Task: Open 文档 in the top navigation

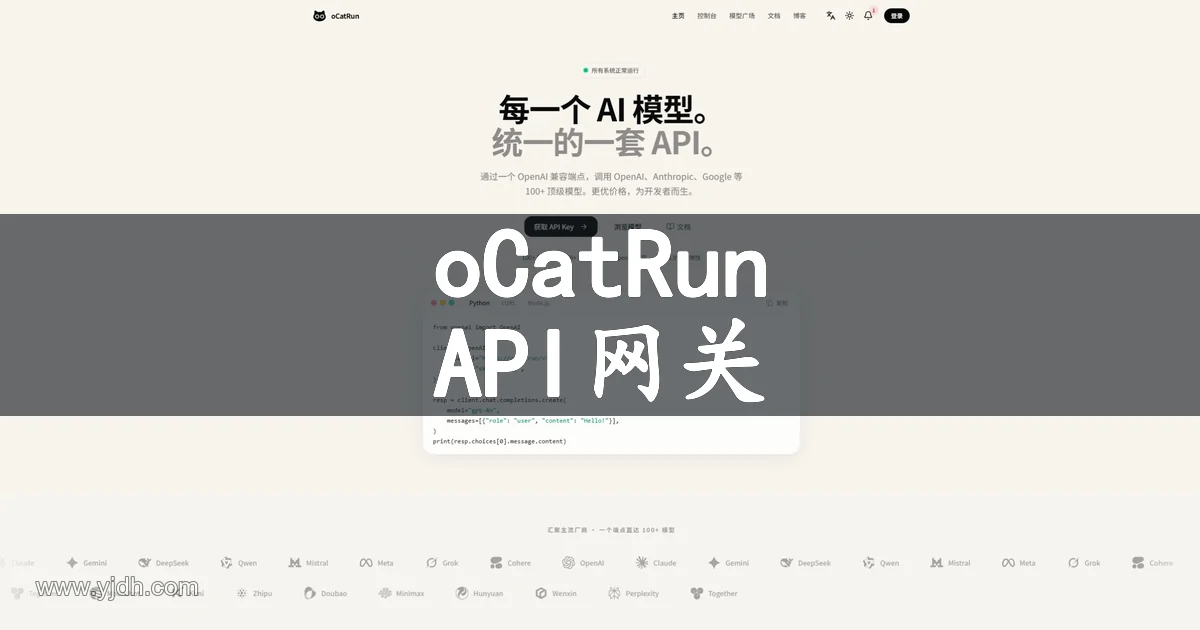Action: [774, 16]
